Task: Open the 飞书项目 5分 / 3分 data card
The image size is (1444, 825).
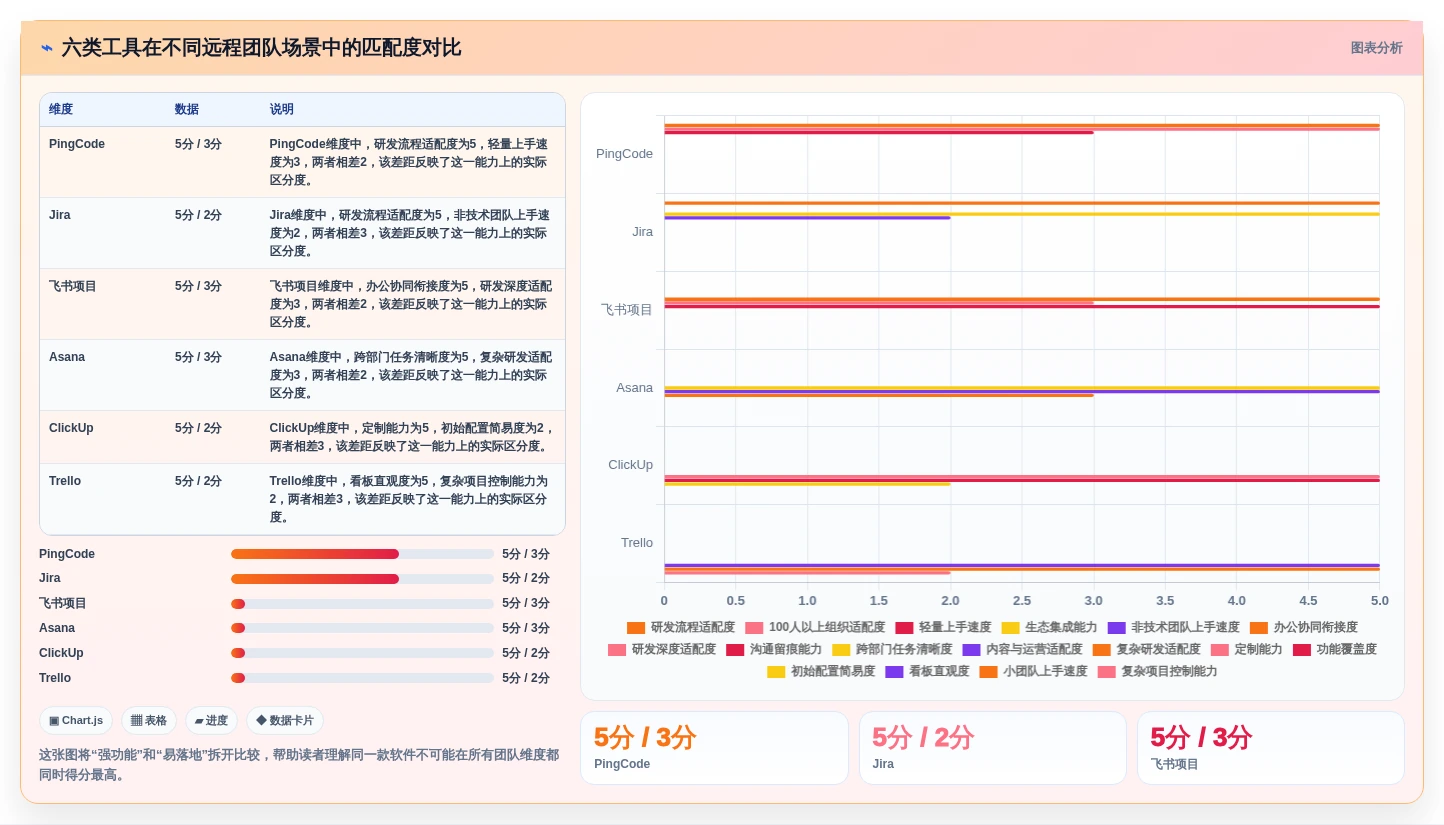Action: (x=1270, y=748)
